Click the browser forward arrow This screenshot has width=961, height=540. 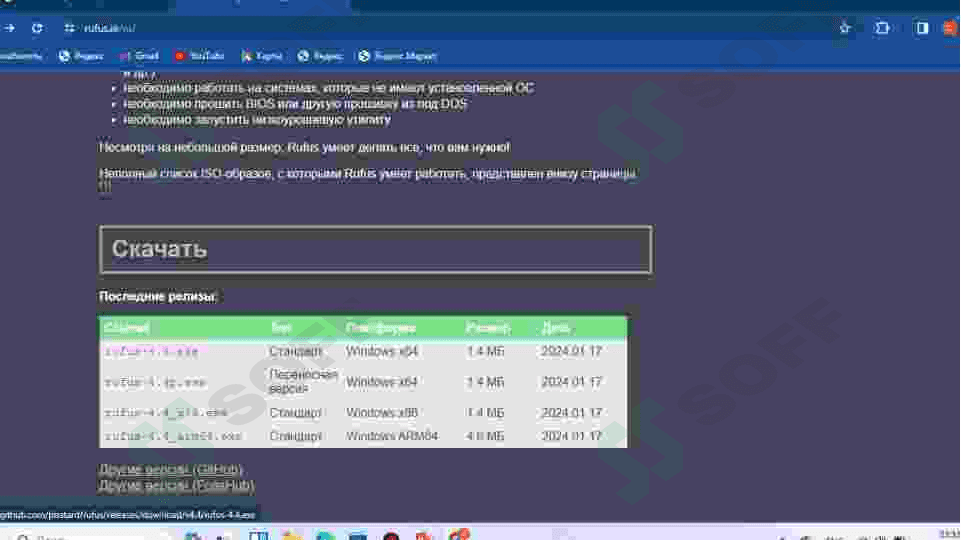9,28
